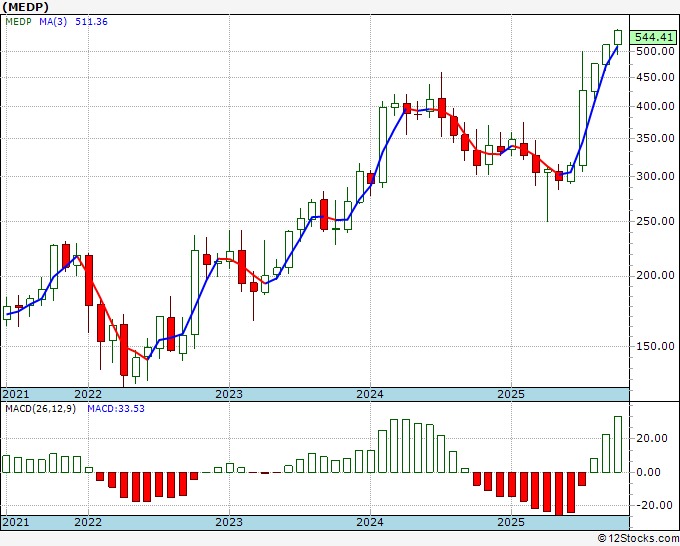The height and width of the screenshot is (546, 680).
Task: Click the 250.00 price axis label
Action: pyautogui.click(x=655, y=221)
